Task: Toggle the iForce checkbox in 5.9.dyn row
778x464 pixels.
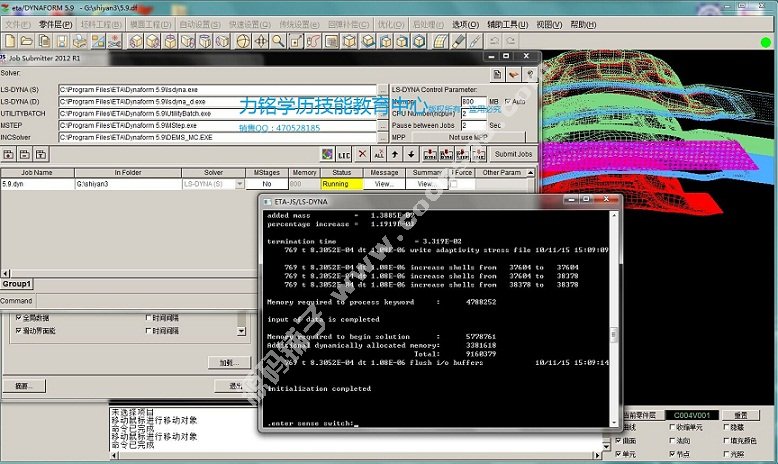Action: pyautogui.click(x=454, y=184)
